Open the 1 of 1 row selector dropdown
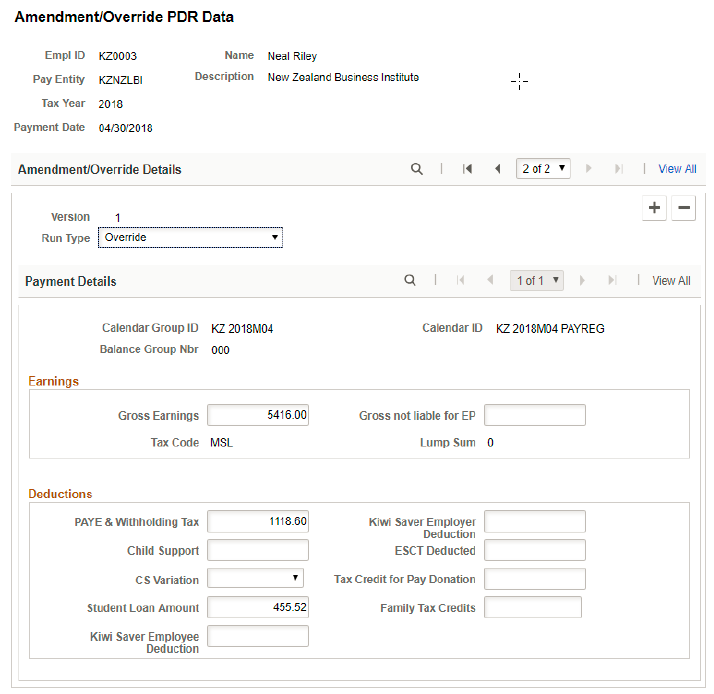Viewport: 714px width, 694px height. click(537, 281)
